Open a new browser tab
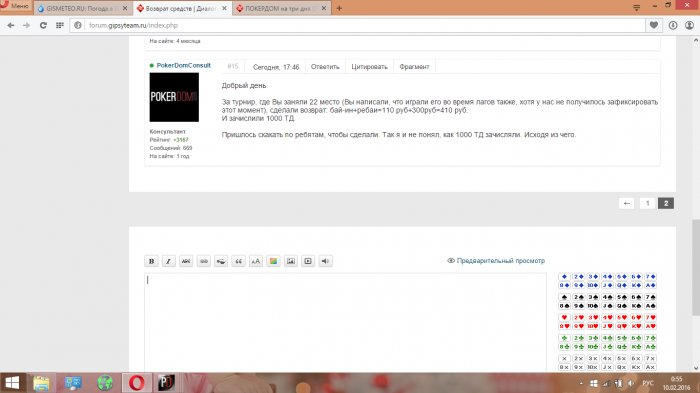 coord(339,8)
